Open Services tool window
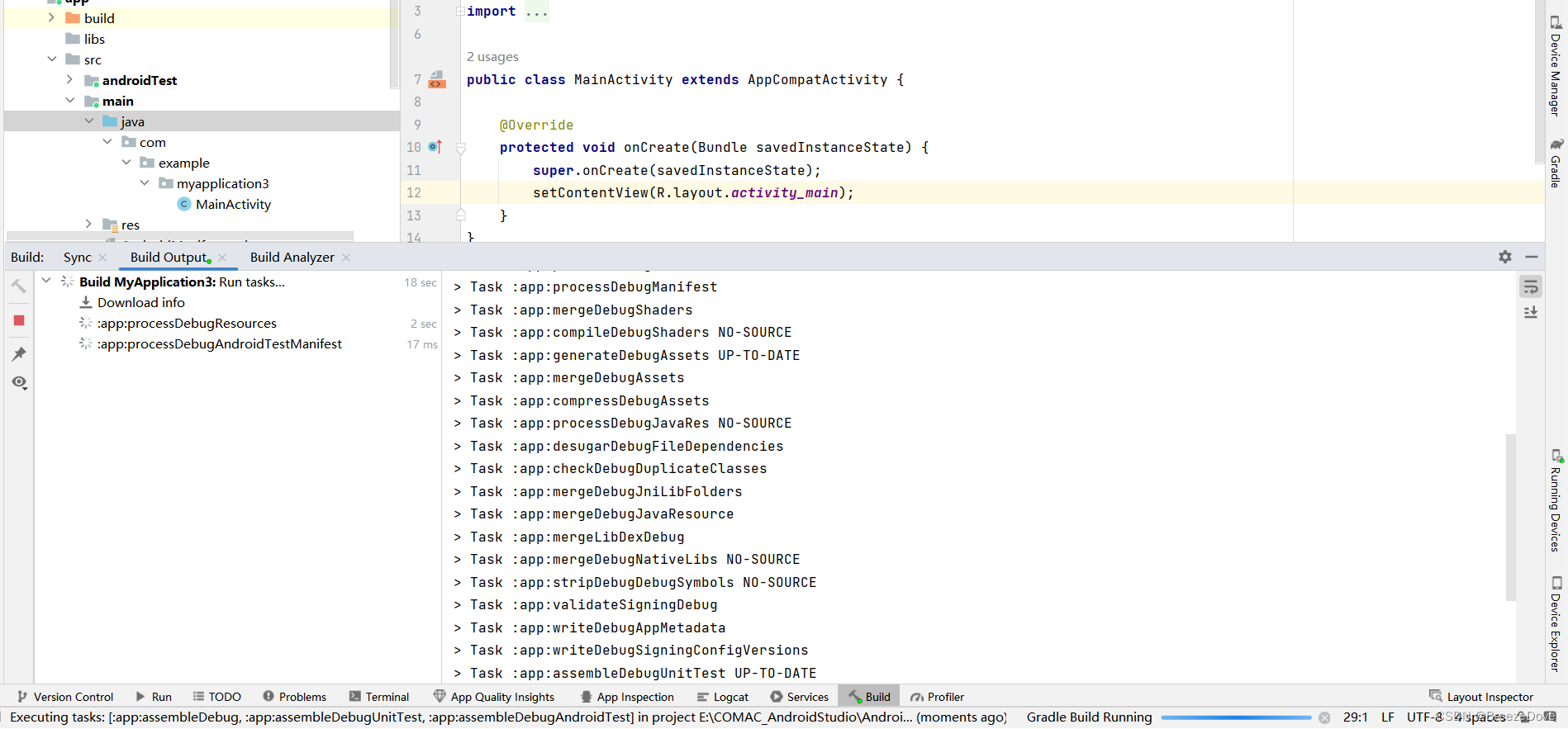This screenshot has width=1568, height=729. tap(799, 697)
